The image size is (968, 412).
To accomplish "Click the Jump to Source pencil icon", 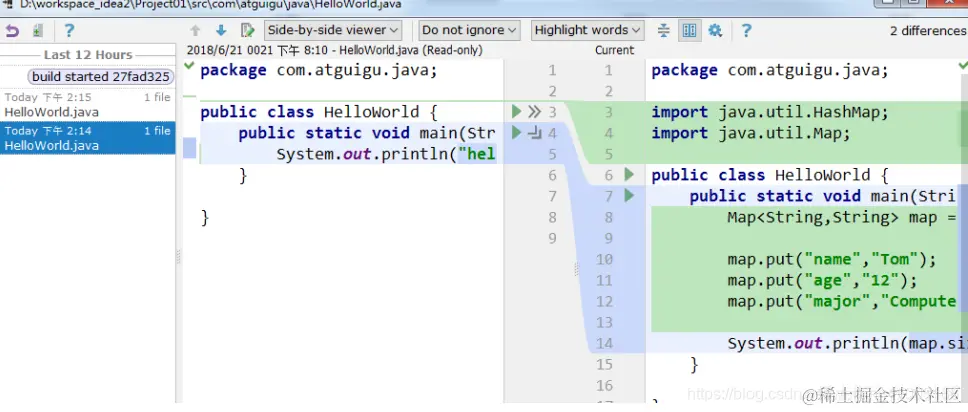I will pyautogui.click(x=248, y=30).
